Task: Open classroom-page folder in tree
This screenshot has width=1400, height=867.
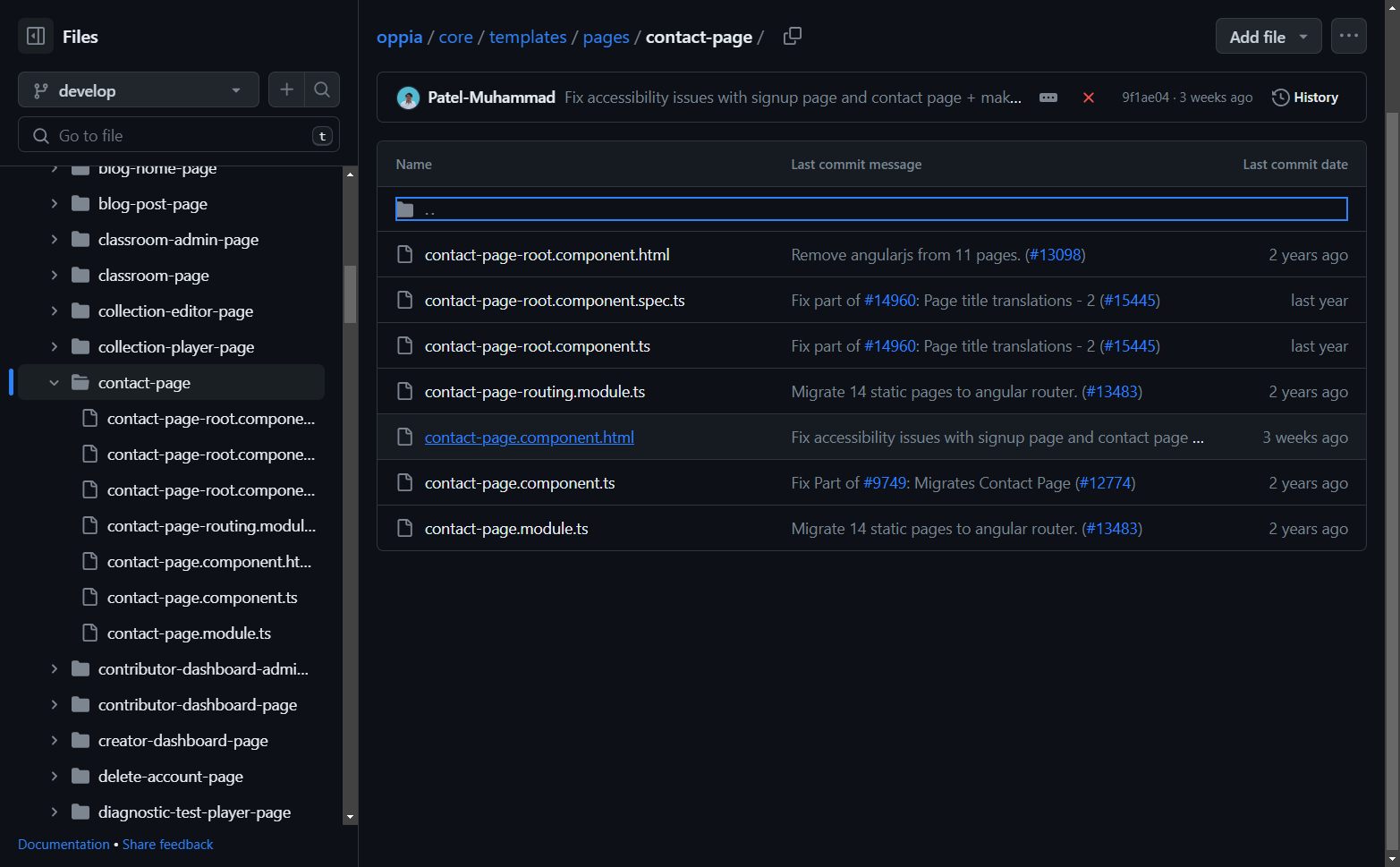Action: [154, 276]
